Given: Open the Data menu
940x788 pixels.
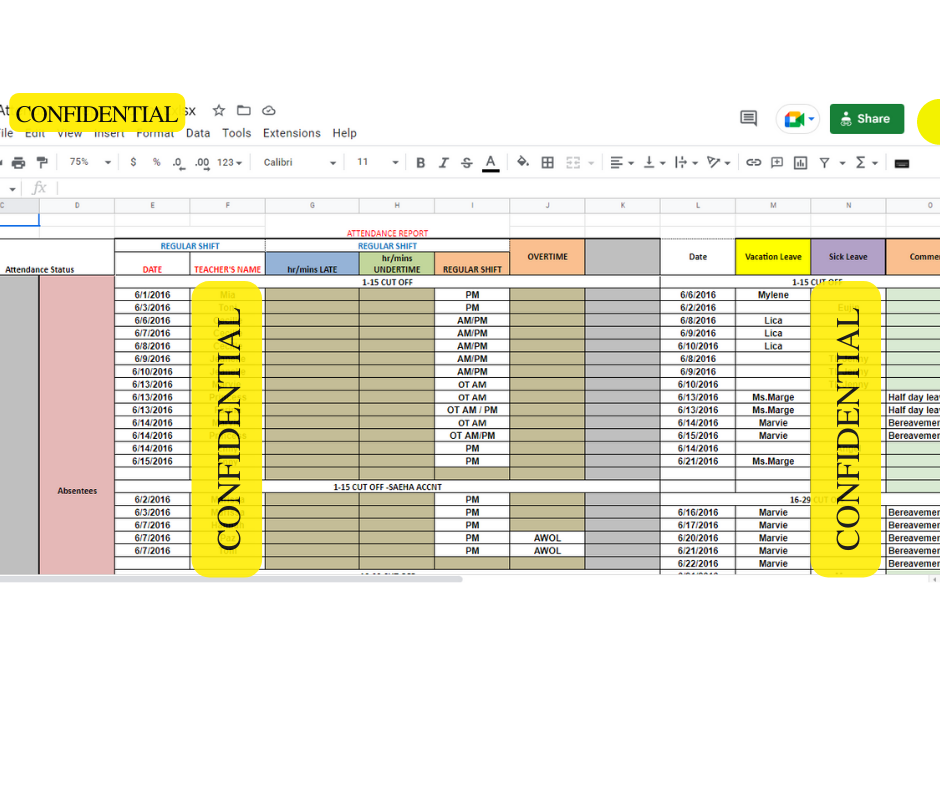Looking at the screenshot, I should (x=198, y=133).
